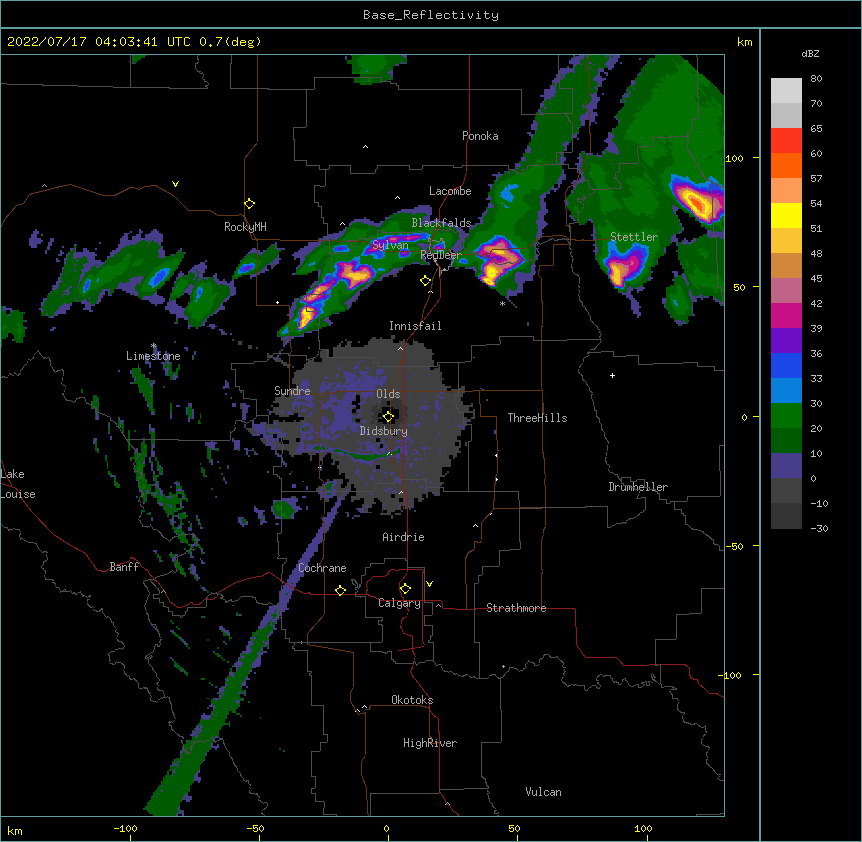
Task: Select the radar site marker near Olds
Action: point(388,416)
